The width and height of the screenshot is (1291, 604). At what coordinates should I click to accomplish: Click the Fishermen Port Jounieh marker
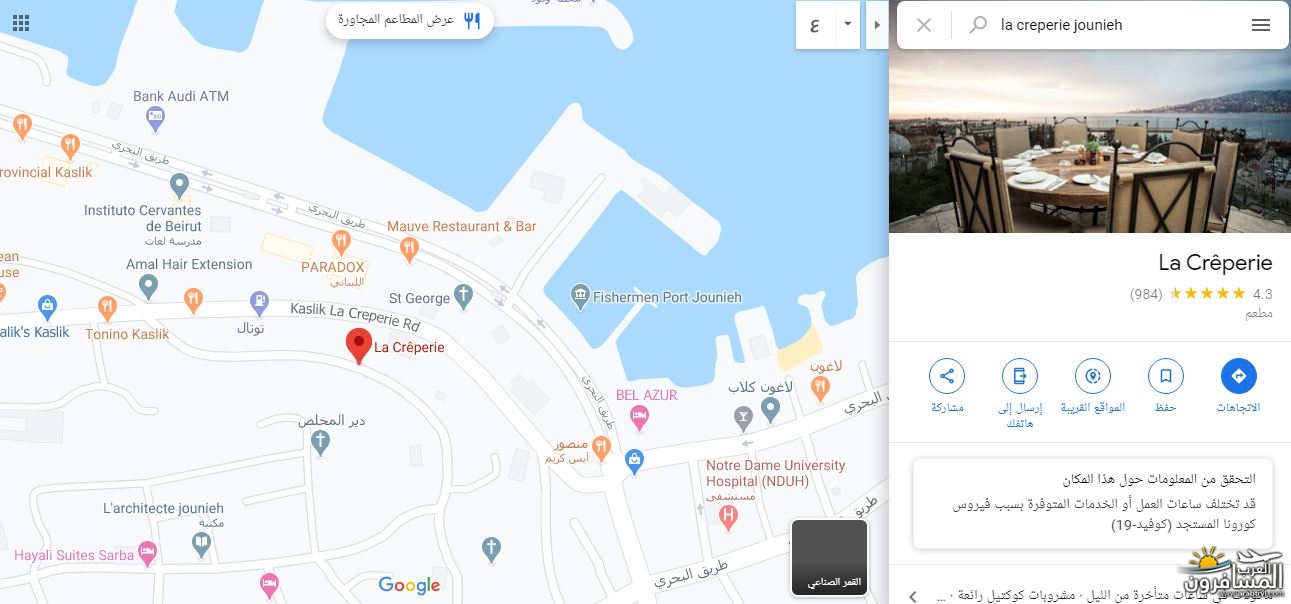coord(579,297)
